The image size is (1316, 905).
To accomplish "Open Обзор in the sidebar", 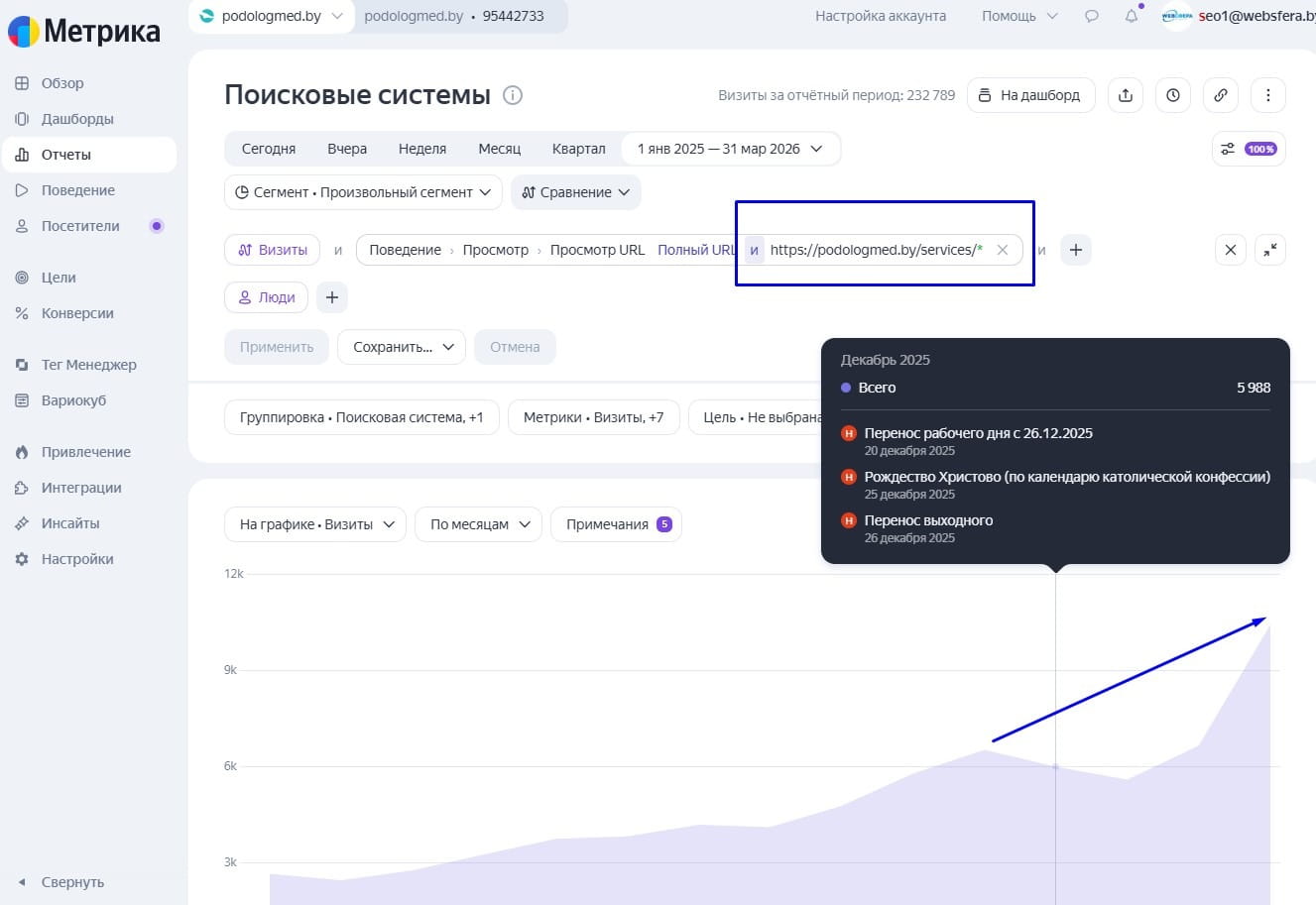I will [62, 83].
